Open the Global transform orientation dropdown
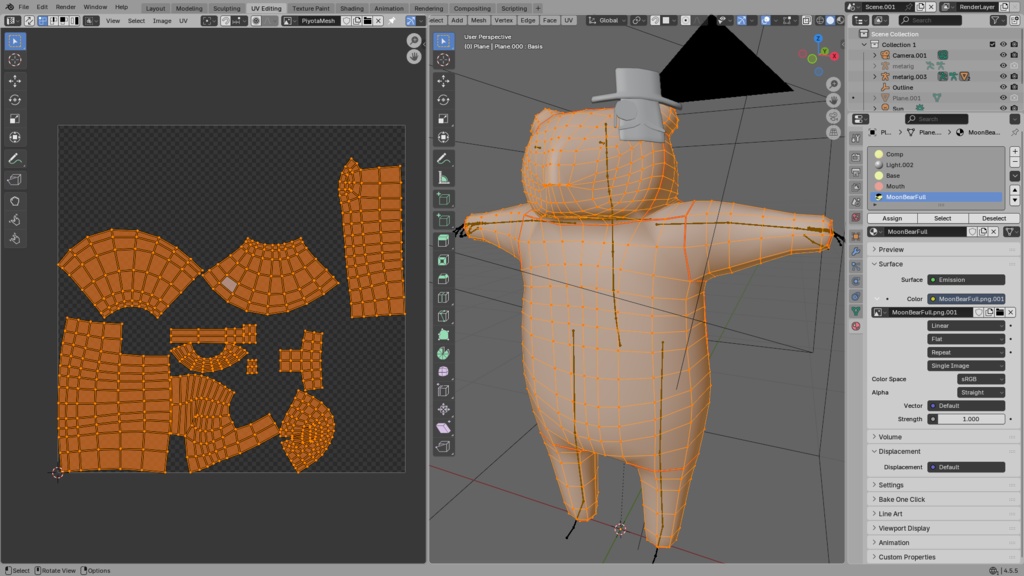 point(607,21)
